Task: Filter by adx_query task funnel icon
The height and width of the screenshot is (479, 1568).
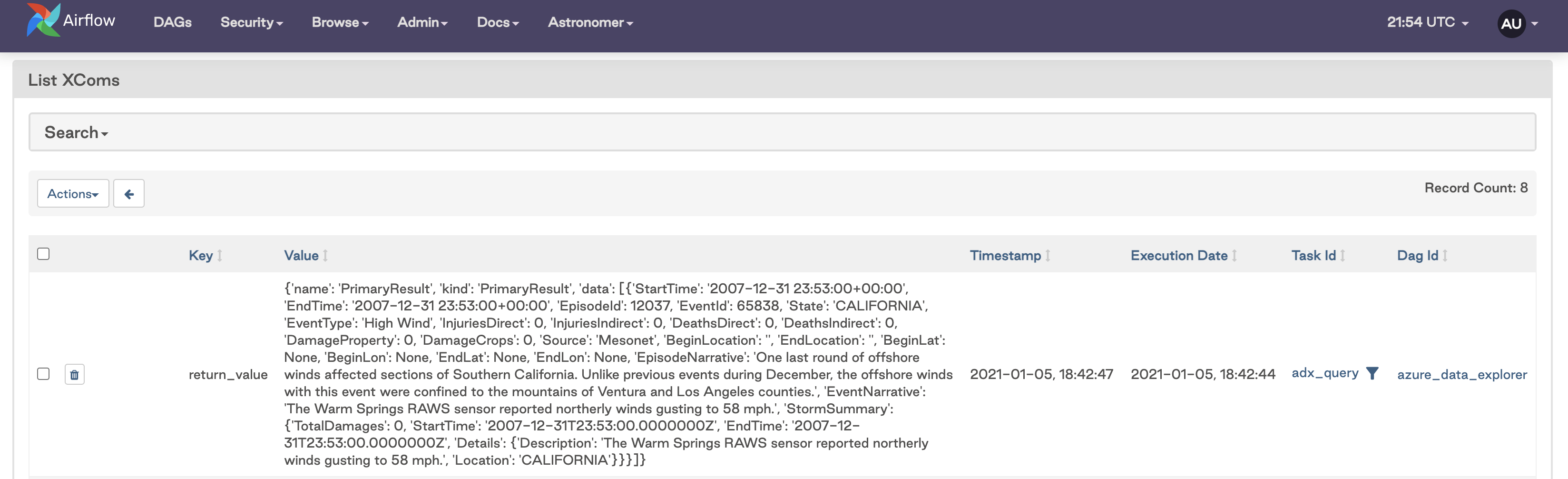Action: 1372,373
